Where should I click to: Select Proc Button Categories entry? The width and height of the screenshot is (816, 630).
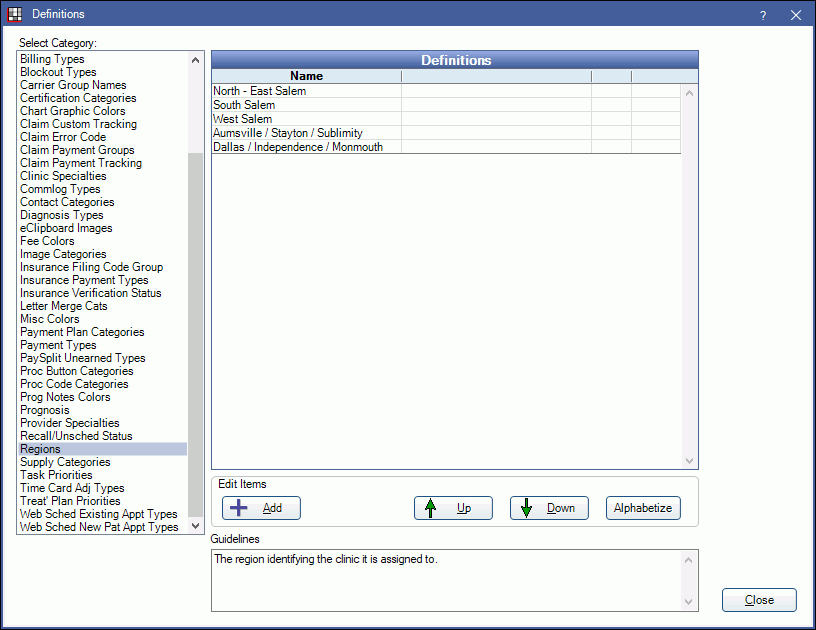(103, 371)
